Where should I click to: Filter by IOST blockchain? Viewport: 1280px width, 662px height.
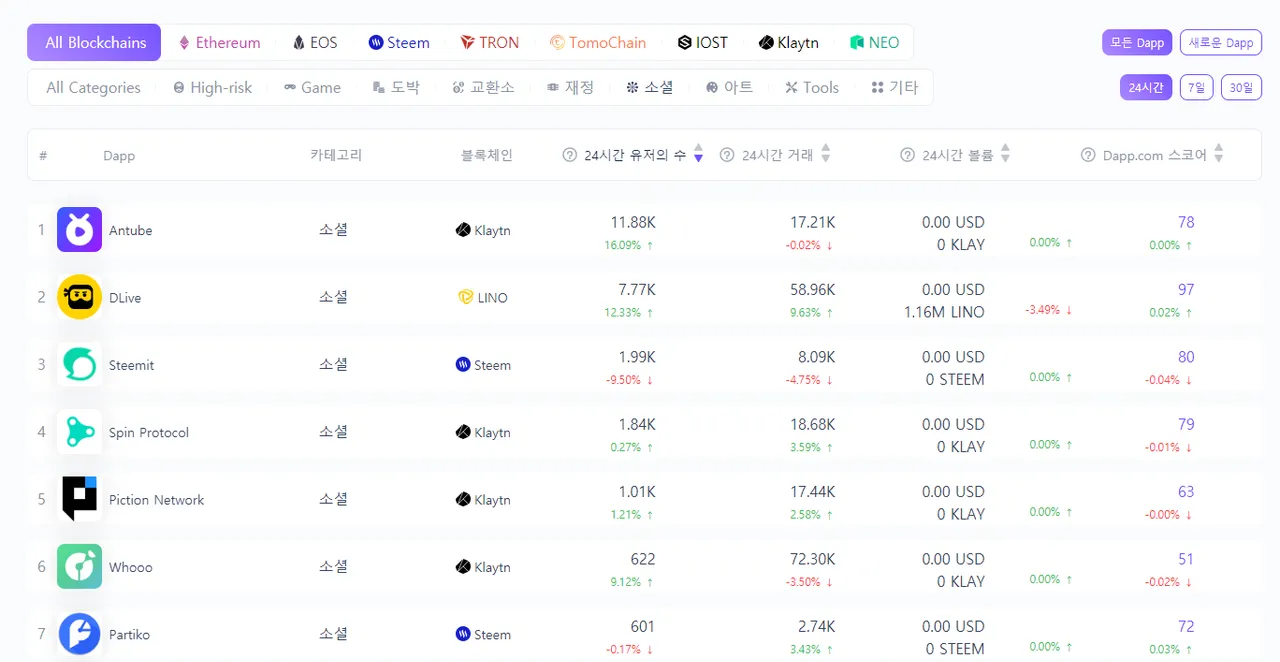(702, 42)
